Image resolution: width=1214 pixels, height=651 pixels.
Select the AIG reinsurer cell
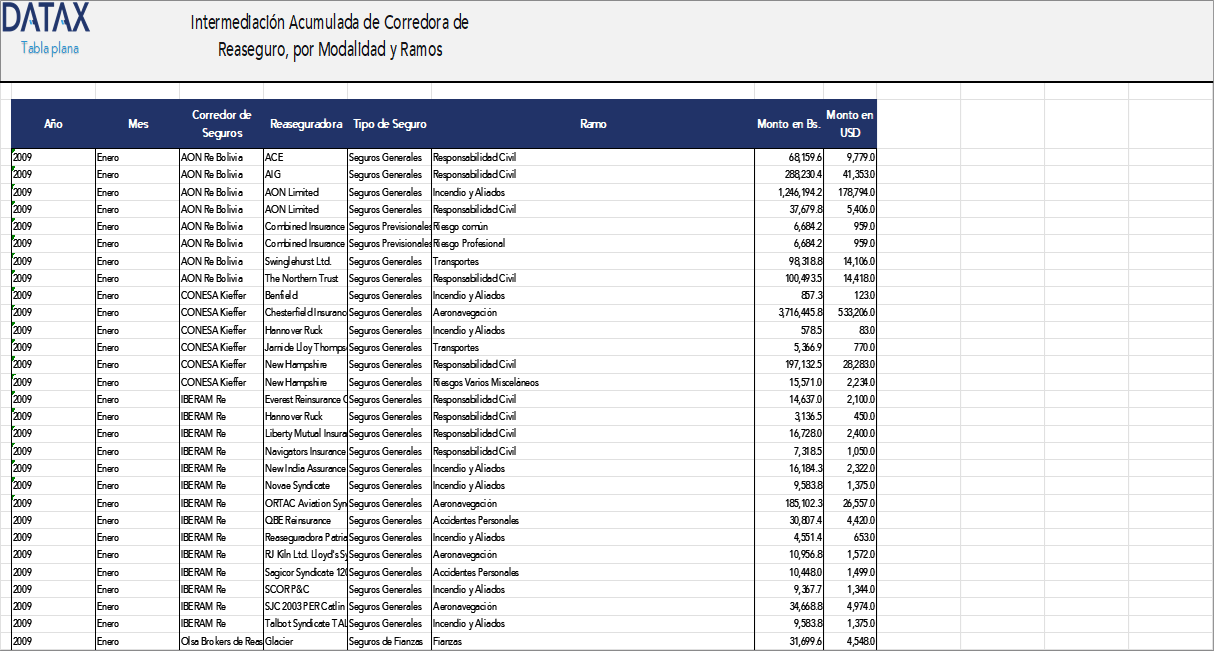point(273,174)
